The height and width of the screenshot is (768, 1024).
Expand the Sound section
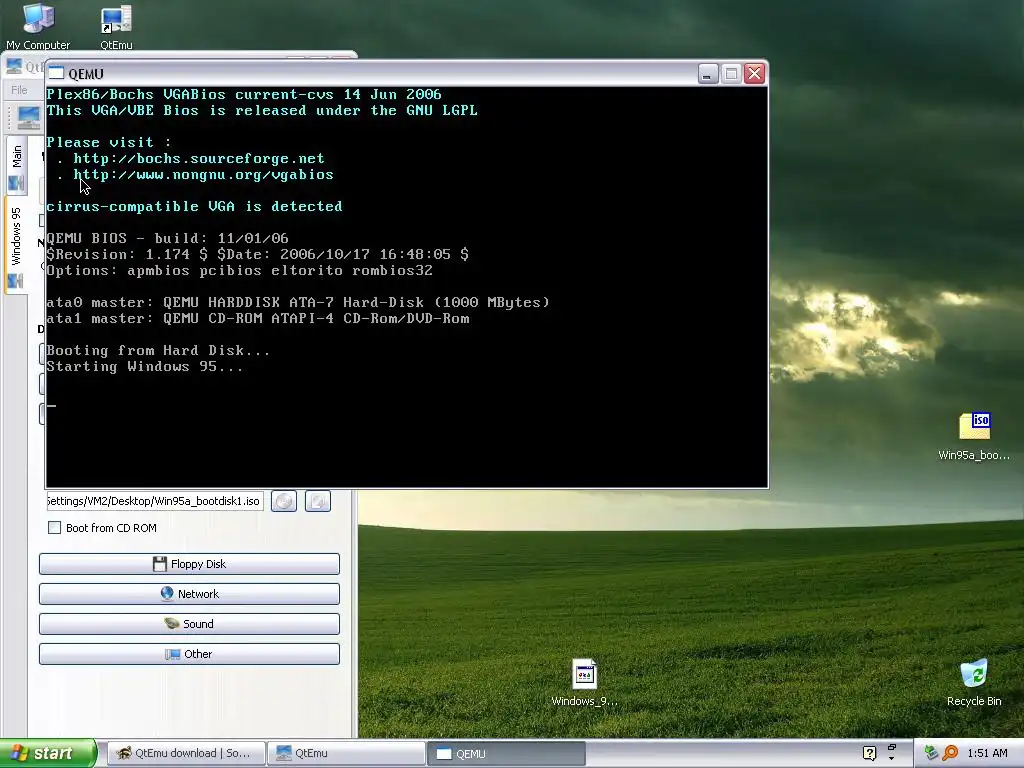coord(189,624)
